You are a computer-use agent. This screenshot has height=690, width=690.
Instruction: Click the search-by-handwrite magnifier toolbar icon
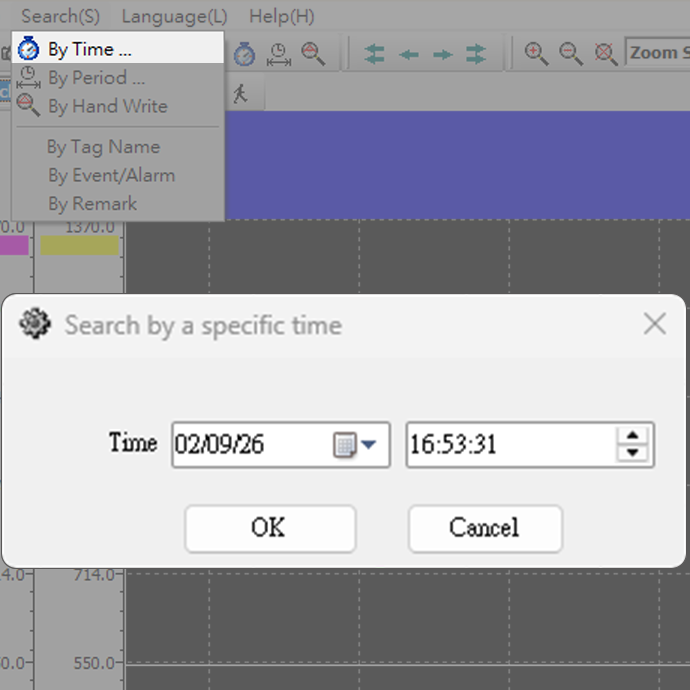[x=313, y=54]
